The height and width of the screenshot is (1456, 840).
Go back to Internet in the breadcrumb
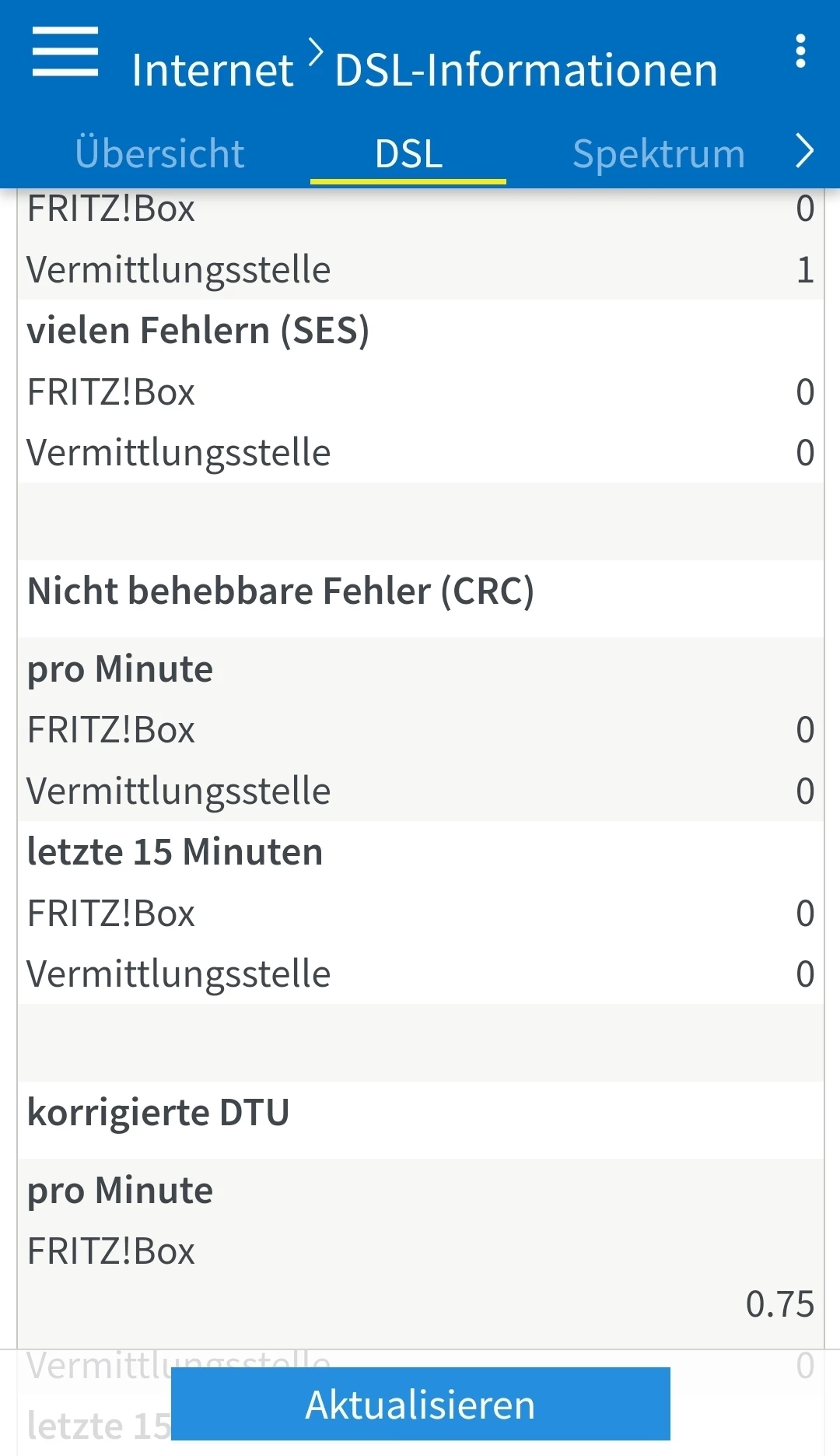[212, 70]
